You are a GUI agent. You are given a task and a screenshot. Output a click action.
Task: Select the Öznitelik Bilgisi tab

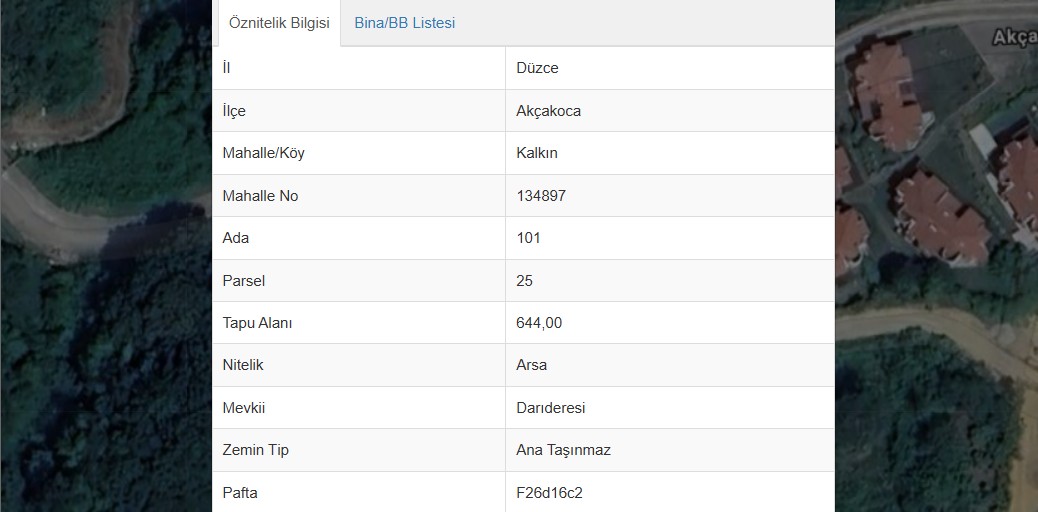[x=279, y=23]
